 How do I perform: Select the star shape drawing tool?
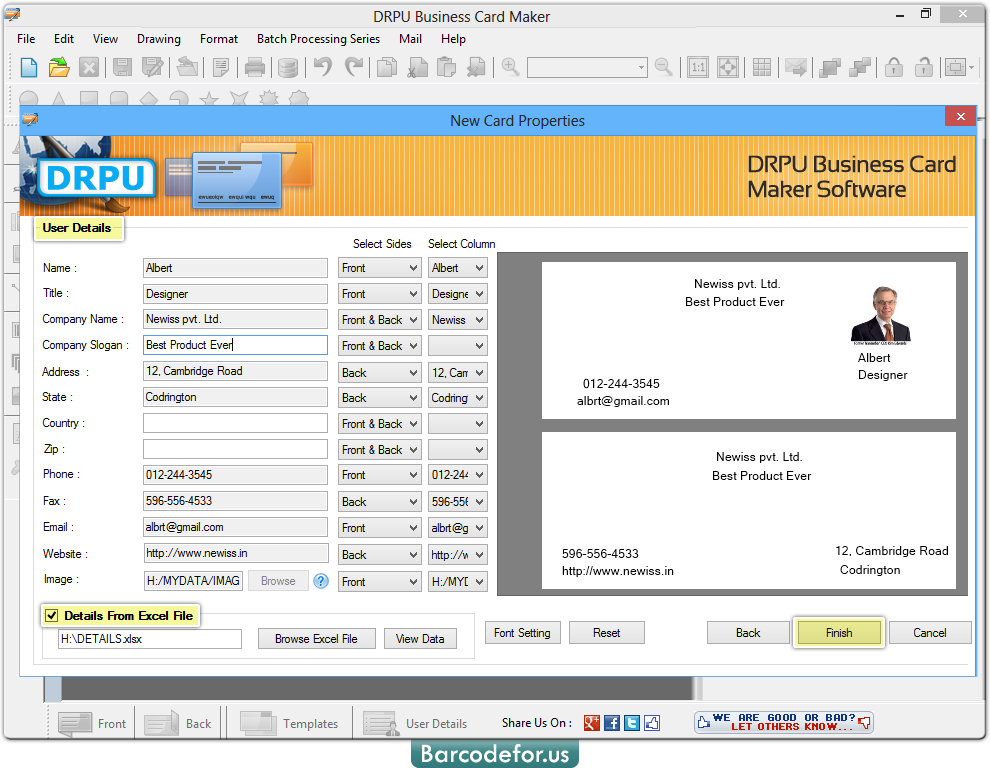point(209,99)
